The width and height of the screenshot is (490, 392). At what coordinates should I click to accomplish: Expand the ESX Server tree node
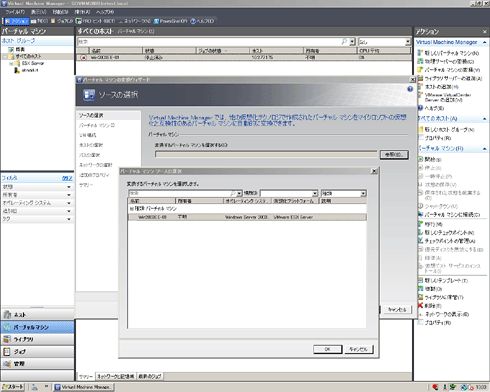click(x=11, y=63)
